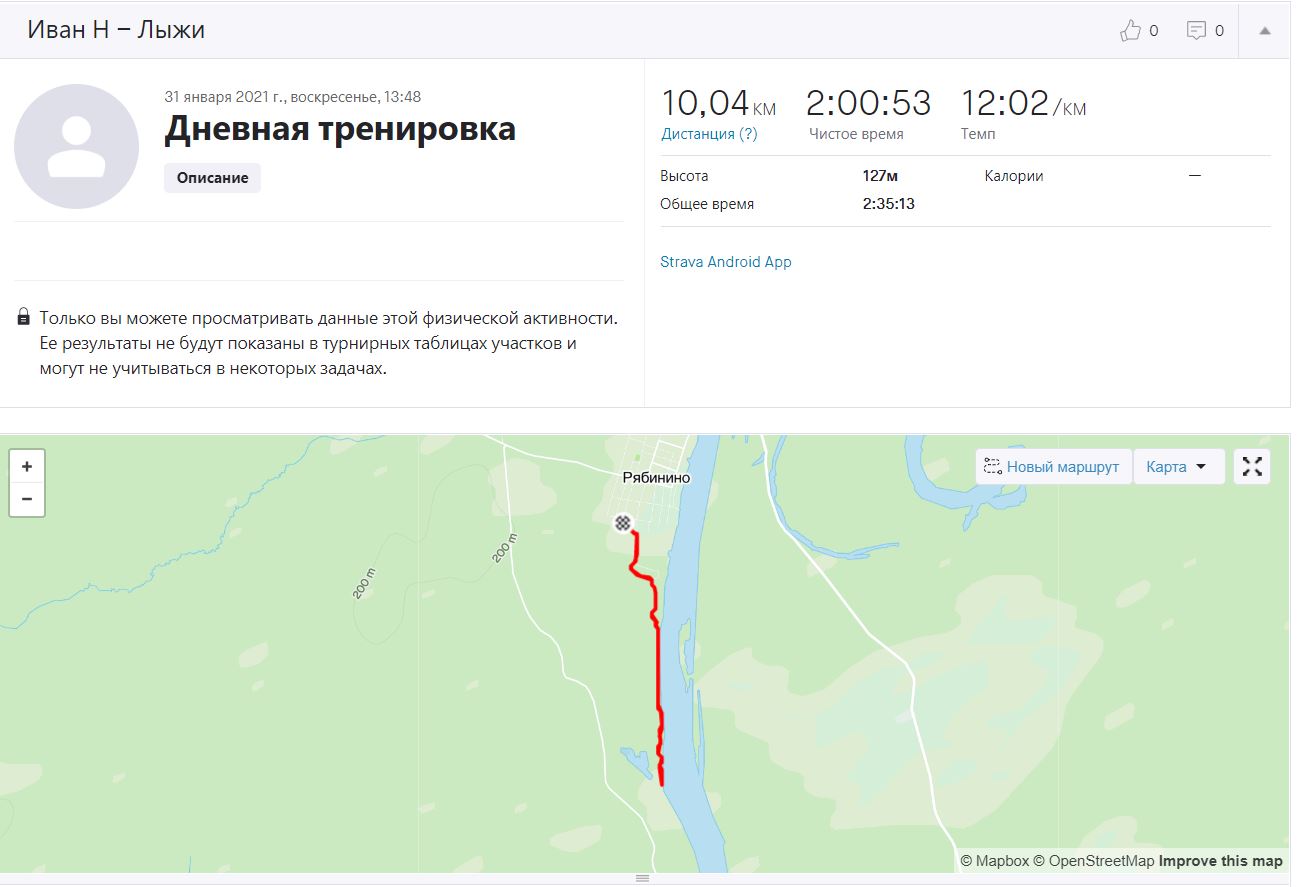Zoom out the map with the minus button
This screenshot has height=887, width=1298.
[x=27, y=499]
